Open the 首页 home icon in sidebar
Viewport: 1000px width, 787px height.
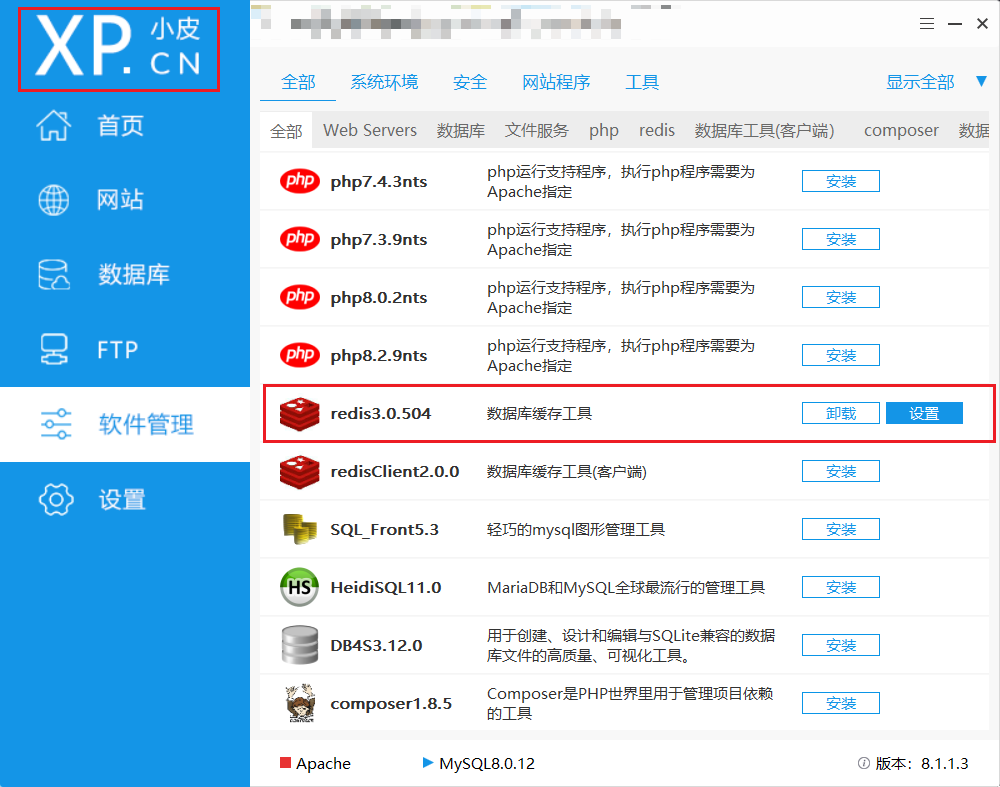click(x=54, y=125)
